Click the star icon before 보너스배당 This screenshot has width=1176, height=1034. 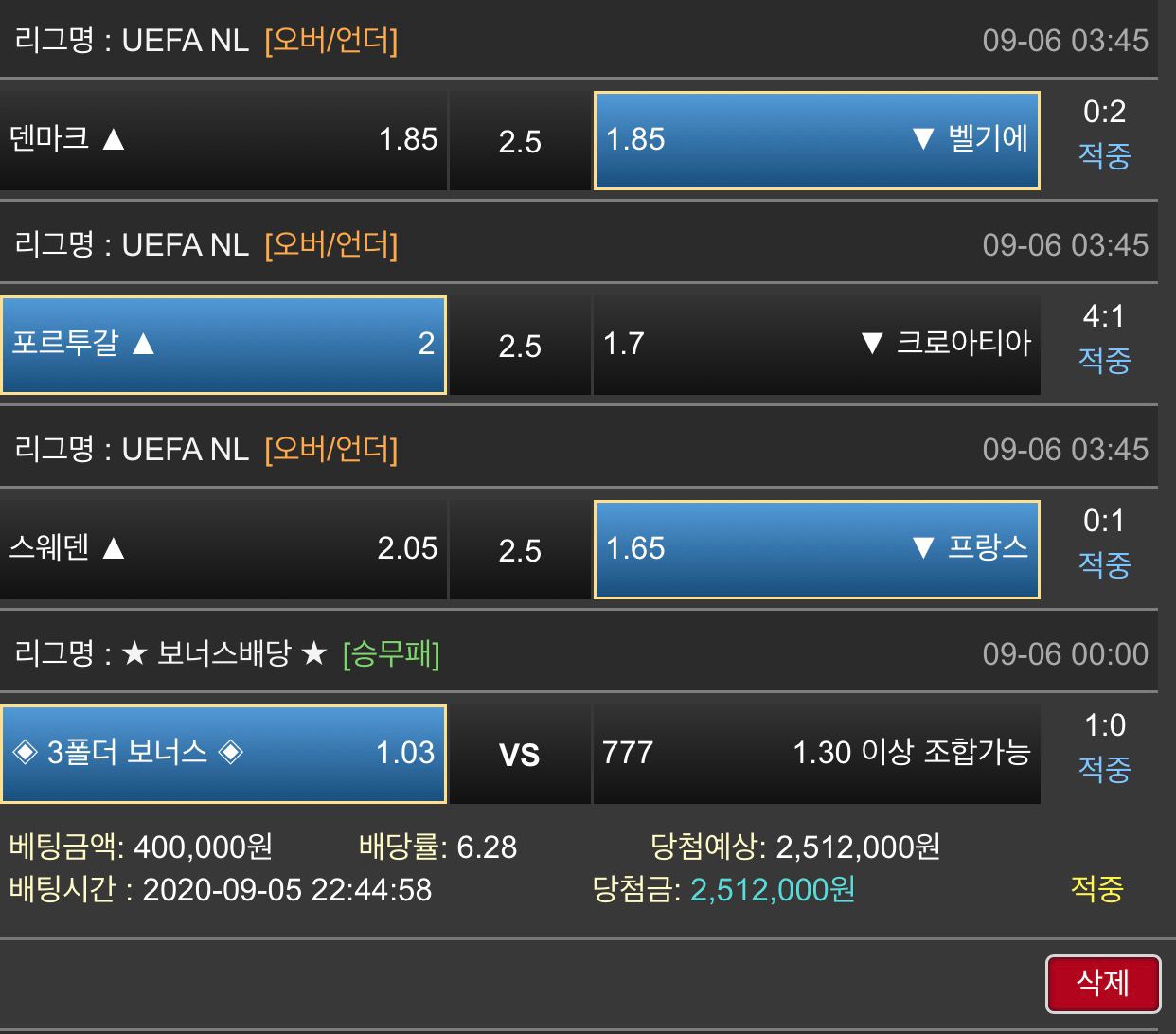135,653
